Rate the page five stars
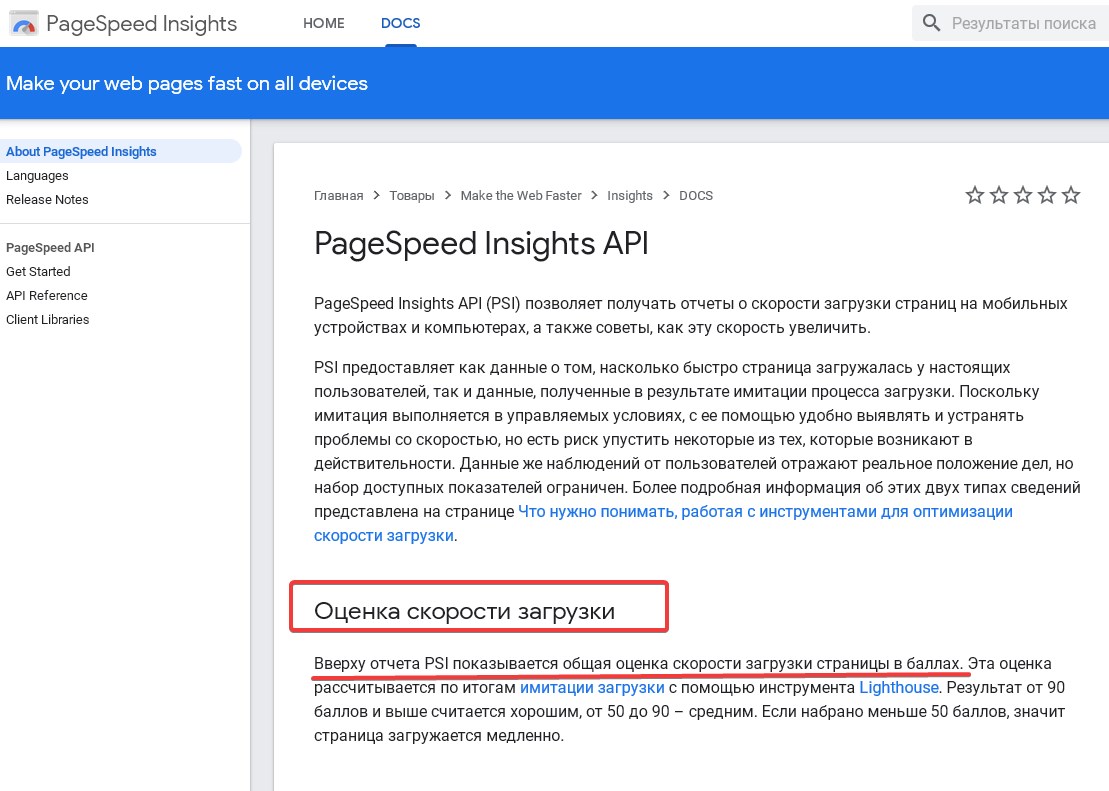 (x=1071, y=196)
